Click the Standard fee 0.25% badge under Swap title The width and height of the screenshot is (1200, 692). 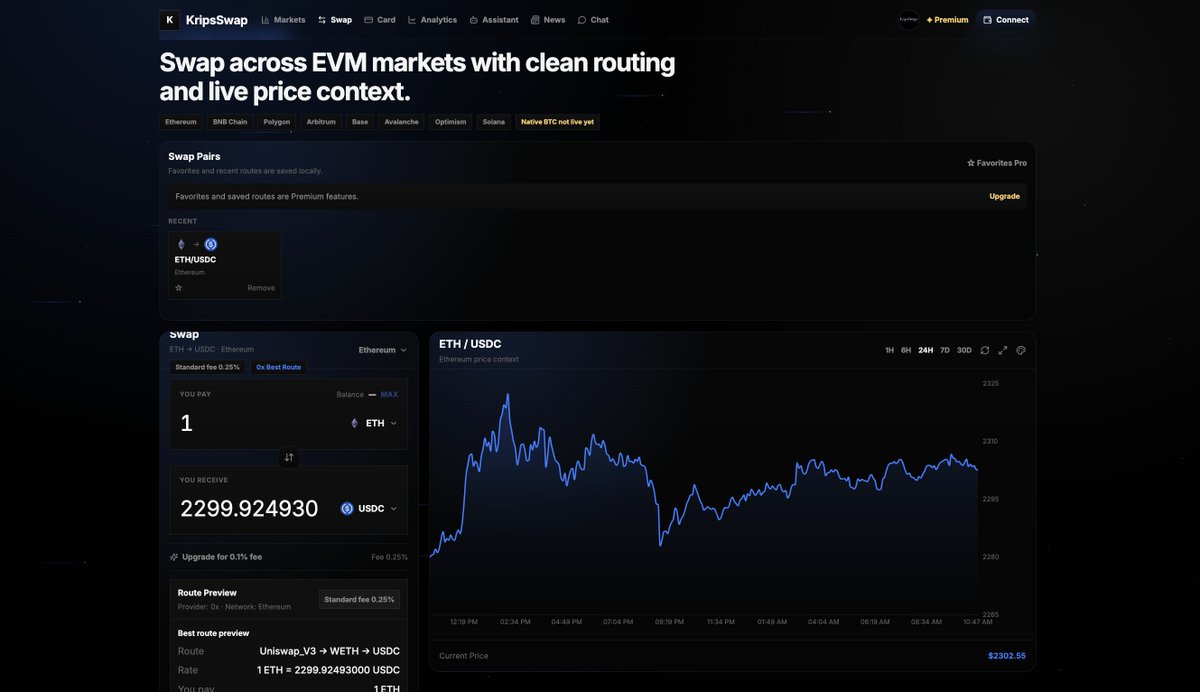[207, 367]
